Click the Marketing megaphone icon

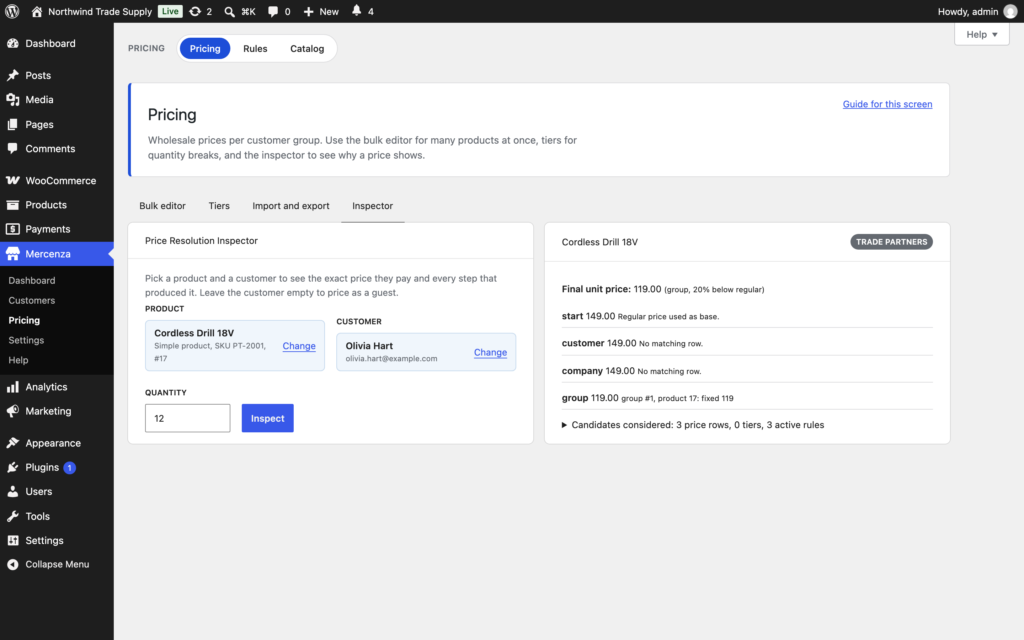12,411
